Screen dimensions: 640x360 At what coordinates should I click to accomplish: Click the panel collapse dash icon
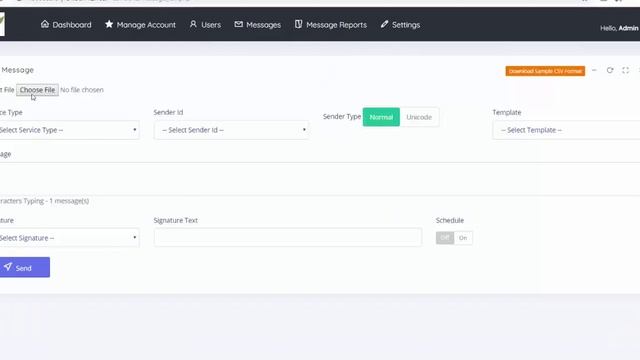click(594, 70)
